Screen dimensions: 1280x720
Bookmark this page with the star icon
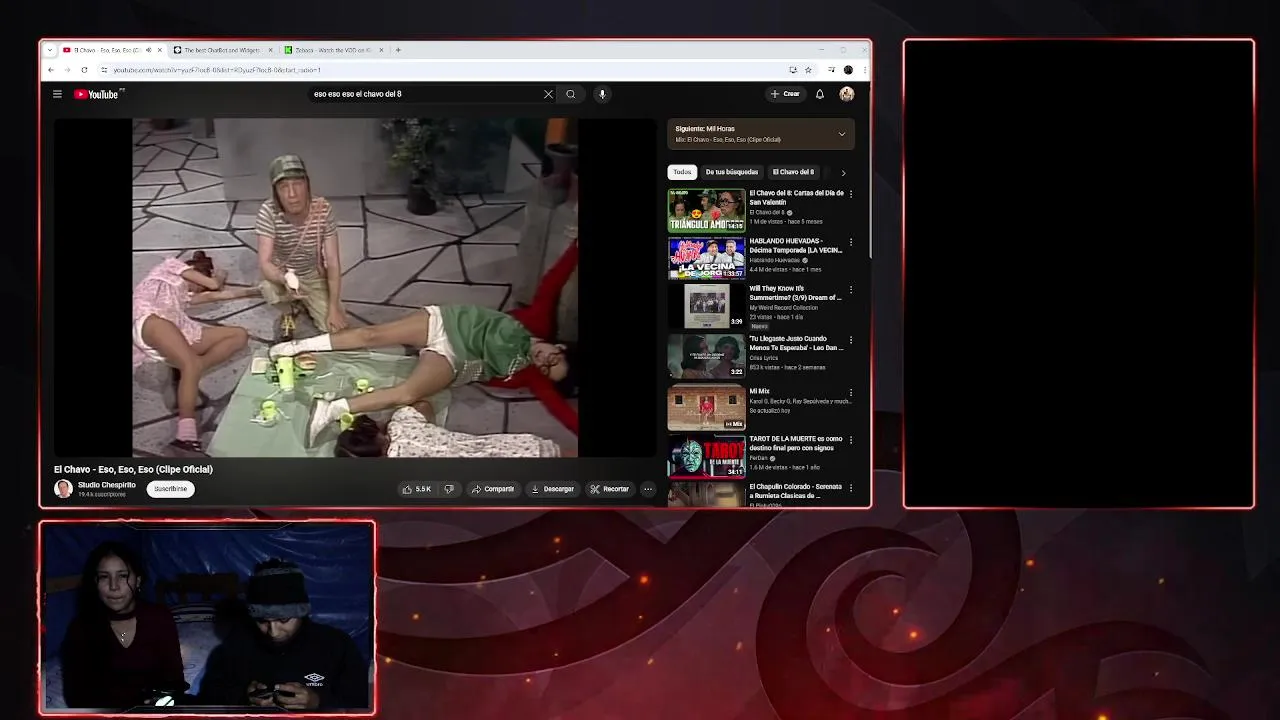click(x=808, y=70)
